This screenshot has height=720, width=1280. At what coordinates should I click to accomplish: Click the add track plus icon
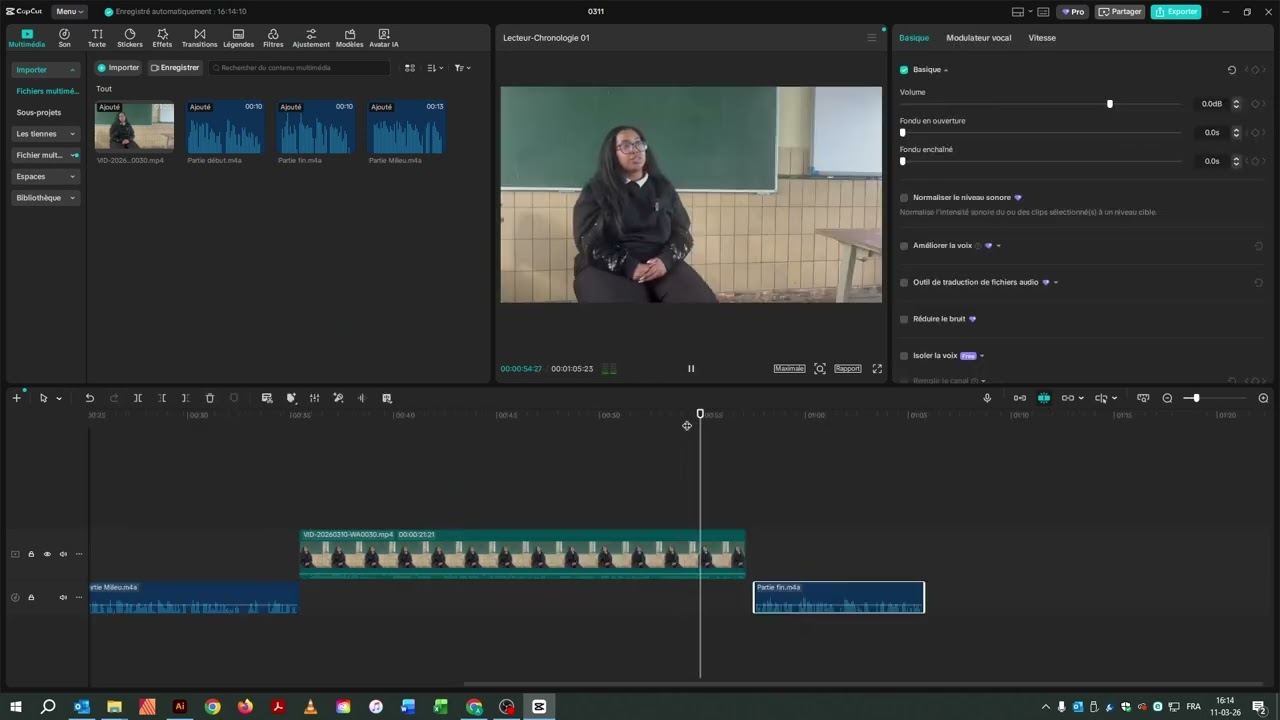click(x=16, y=398)
